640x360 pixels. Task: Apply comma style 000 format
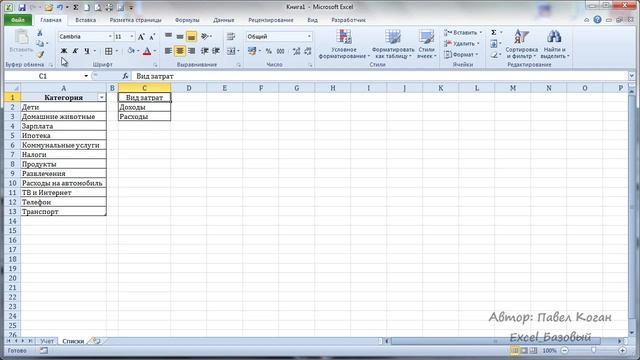(x=280, y=51)
